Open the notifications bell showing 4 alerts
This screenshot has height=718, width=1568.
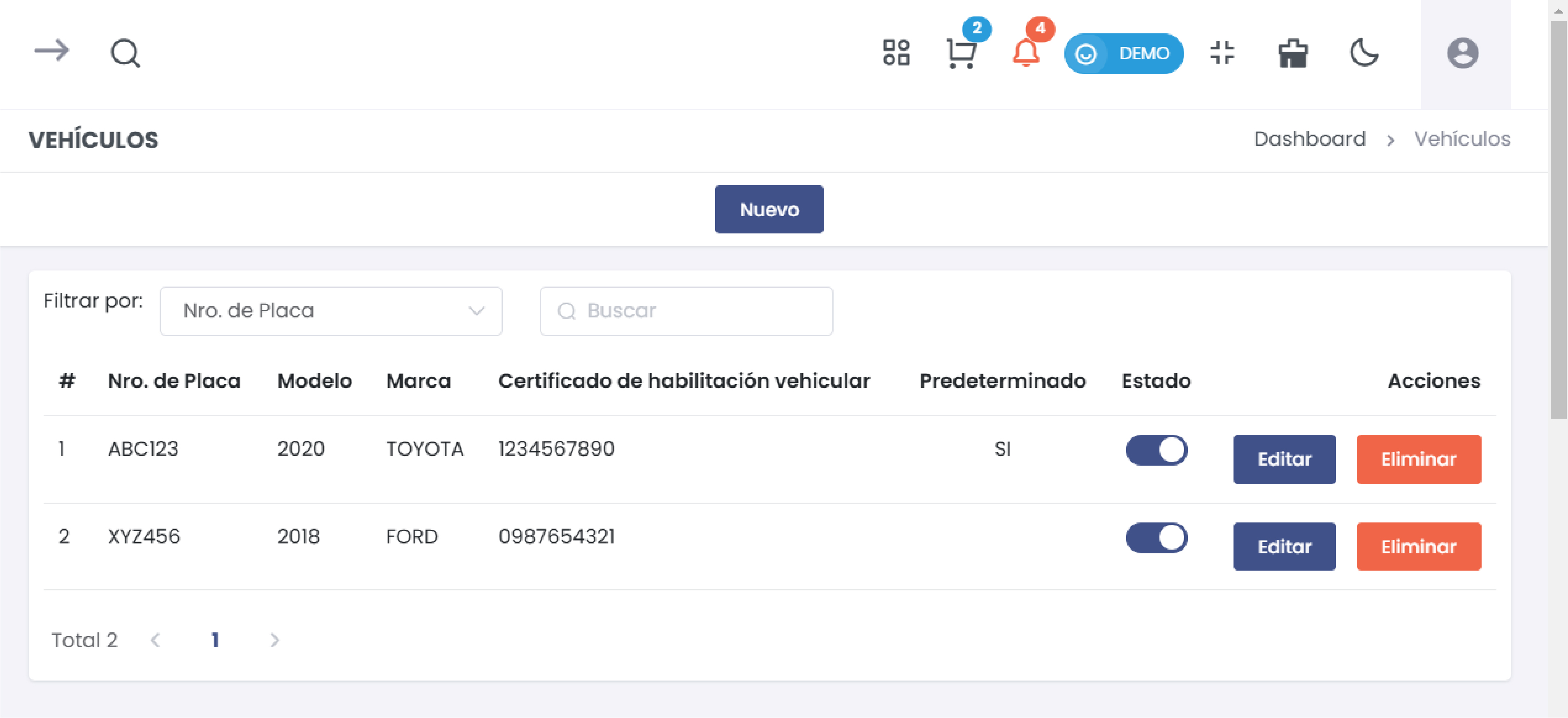[1026, 55]
